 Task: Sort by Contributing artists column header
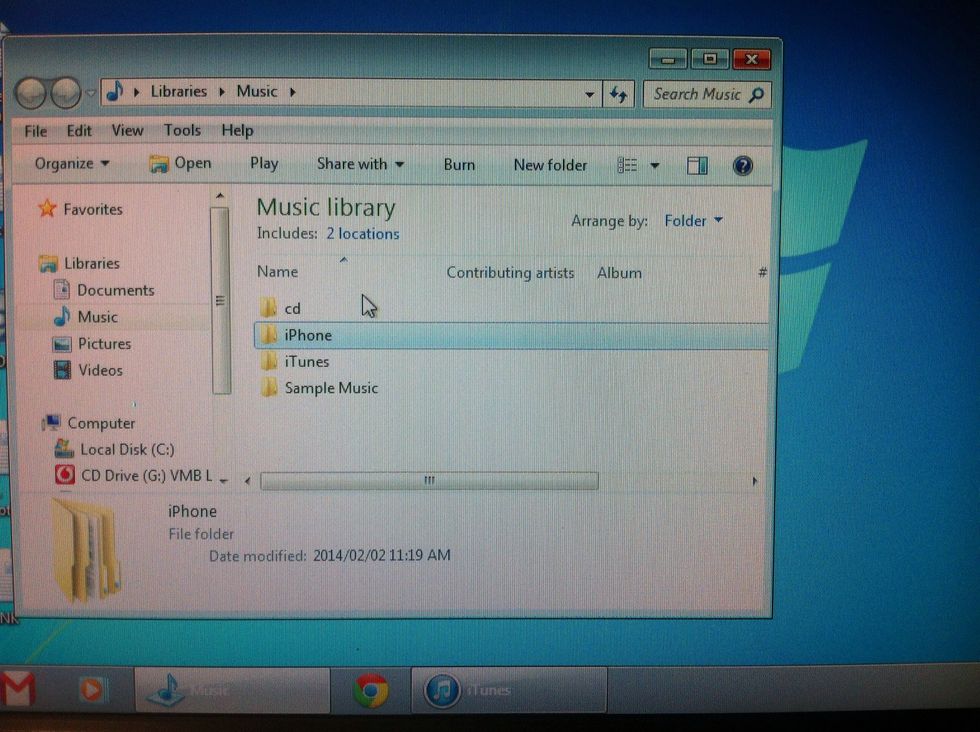[510, 273]
